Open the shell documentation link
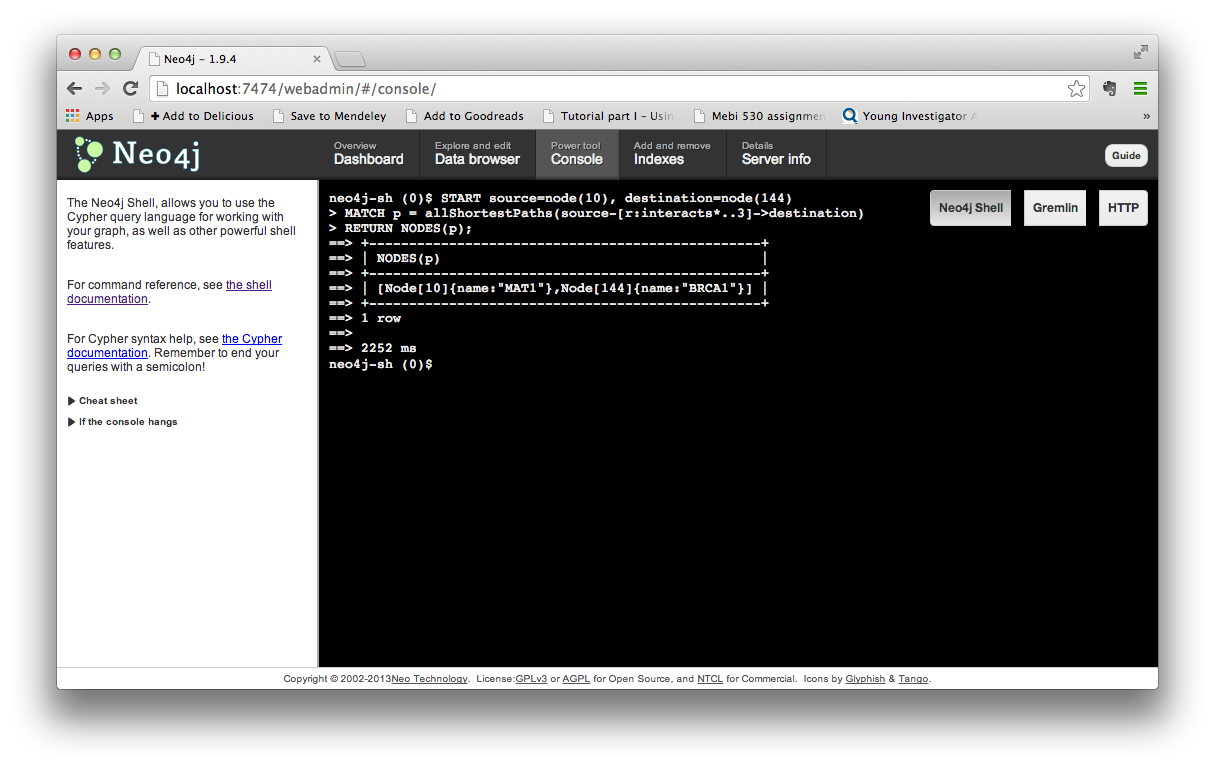This screenshot has width=1215, height=768. [x=169, y=292]
